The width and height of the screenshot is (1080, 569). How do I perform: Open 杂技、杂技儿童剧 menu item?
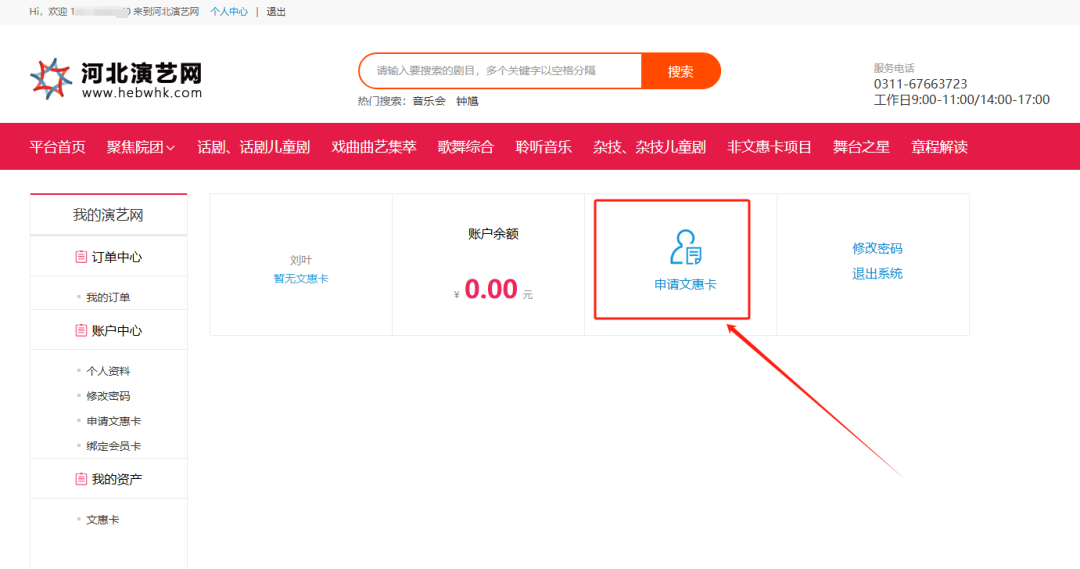[x=650, y=147]
